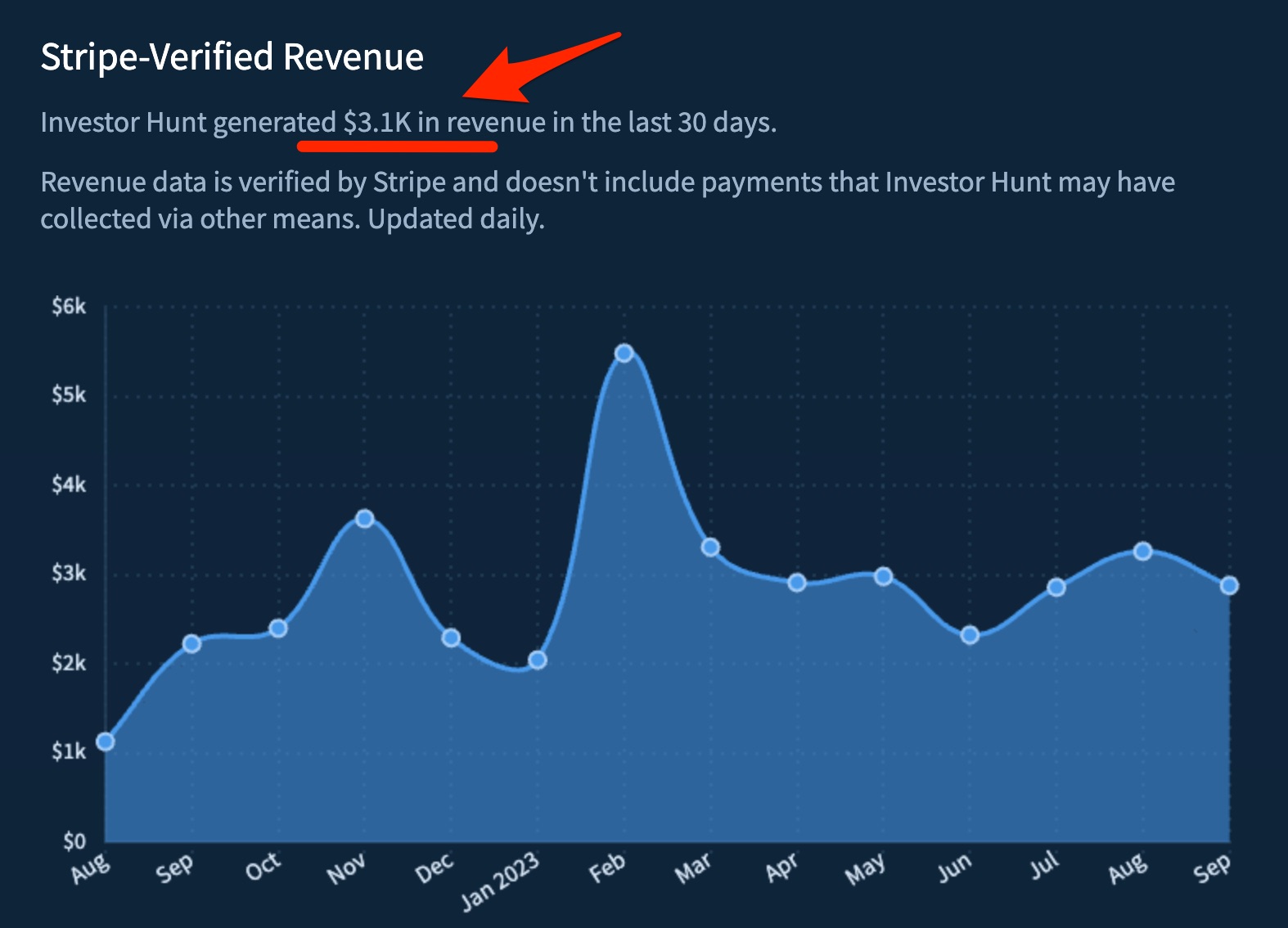Image resolution: width=1288 pixels, height=928 pixels.
Task: Click the $6k y-axis label
Action: click(69, 306)
